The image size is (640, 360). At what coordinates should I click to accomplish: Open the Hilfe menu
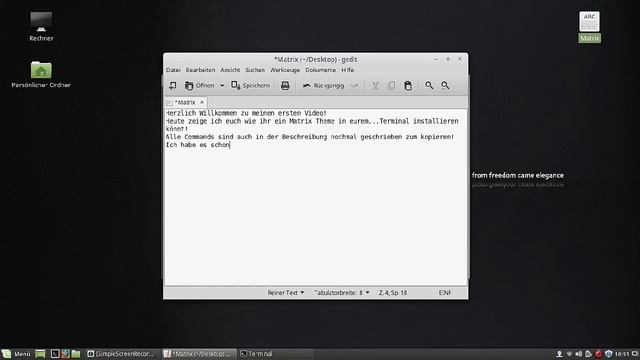pyautogui.click(x=348, y=70)
